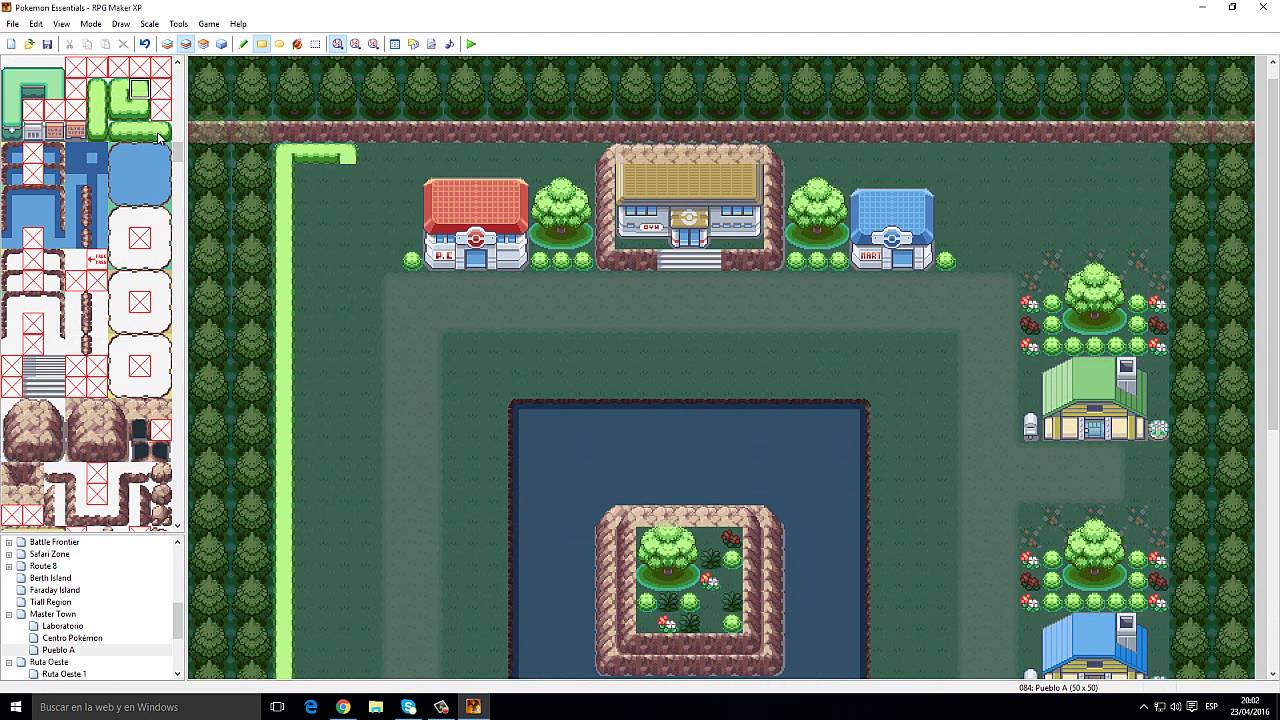Expand the Route 8 map node

9,566
